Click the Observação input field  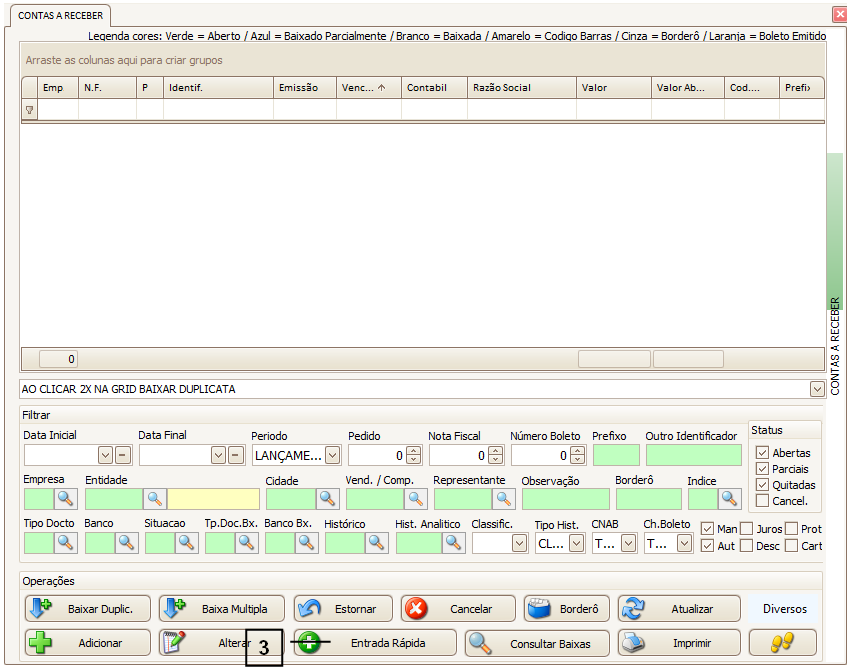[565, 498]
